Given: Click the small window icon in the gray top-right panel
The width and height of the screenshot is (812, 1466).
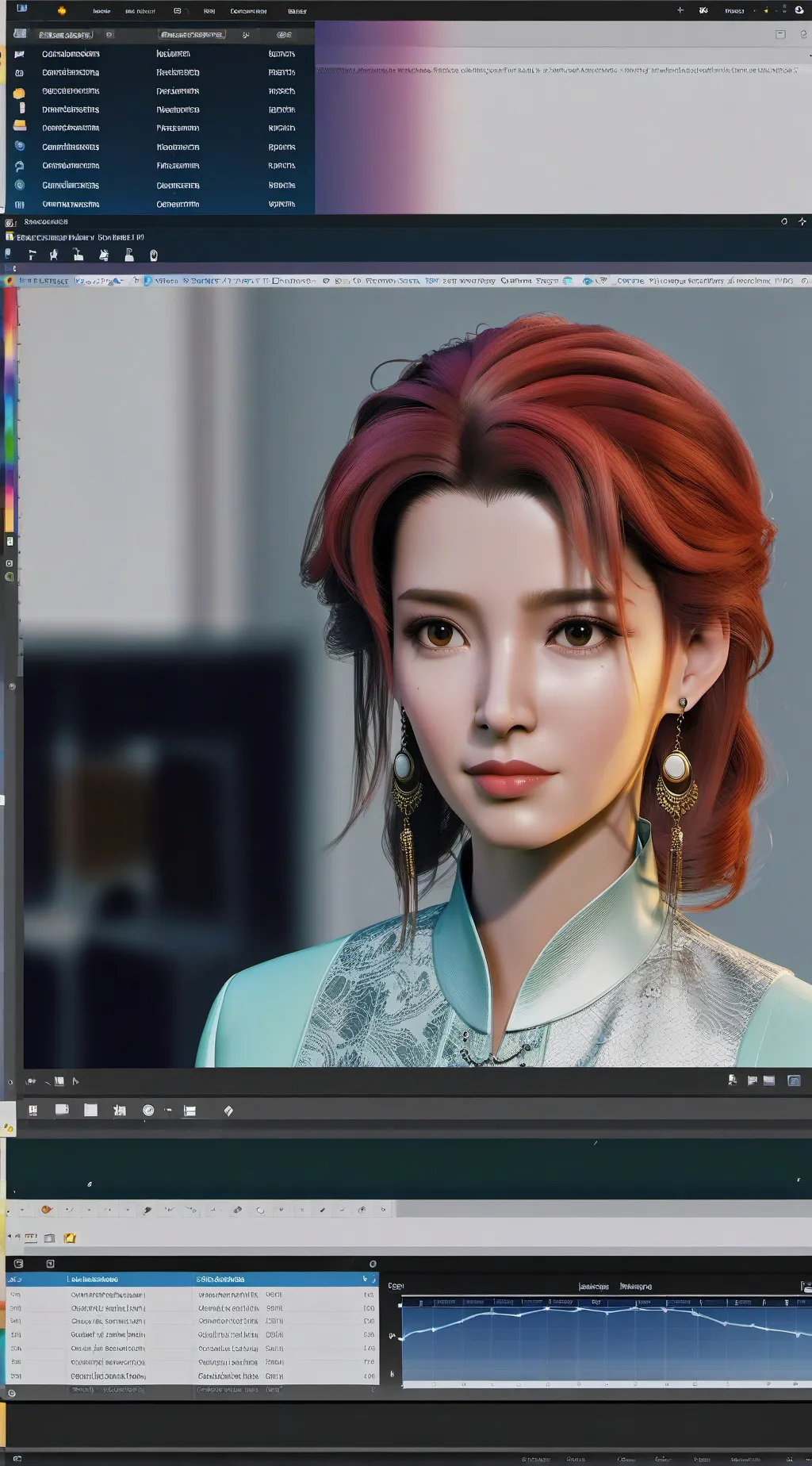Looking at the screenshot, I should coord(780,34).
